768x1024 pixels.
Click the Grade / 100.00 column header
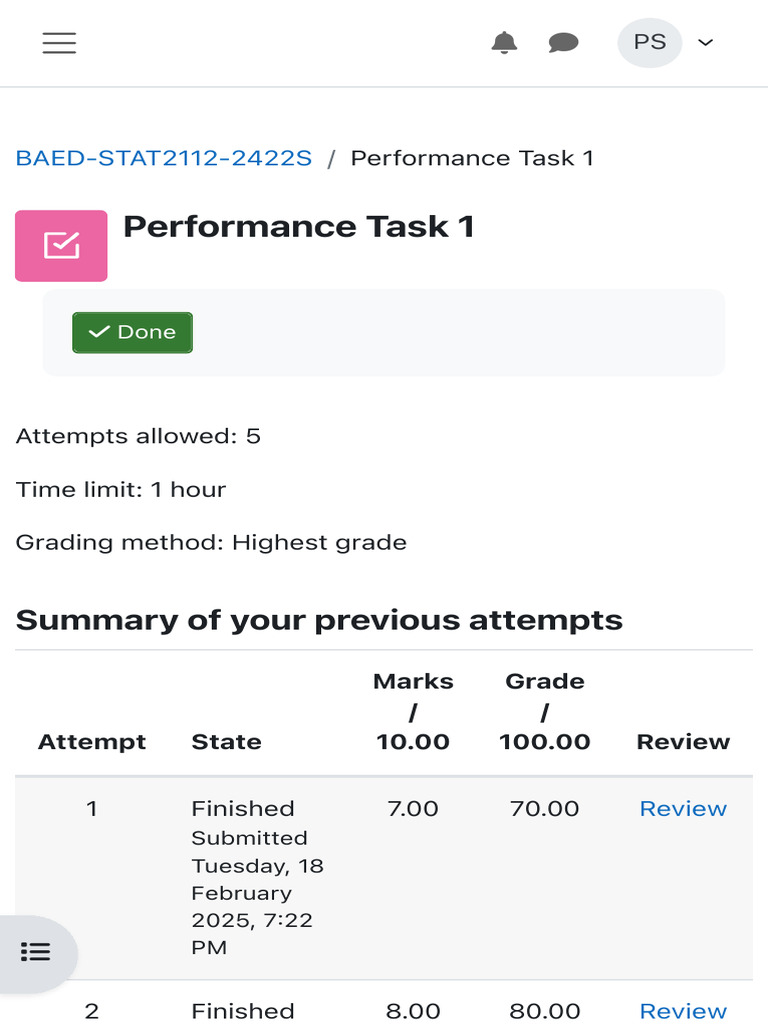pos(545,712)
